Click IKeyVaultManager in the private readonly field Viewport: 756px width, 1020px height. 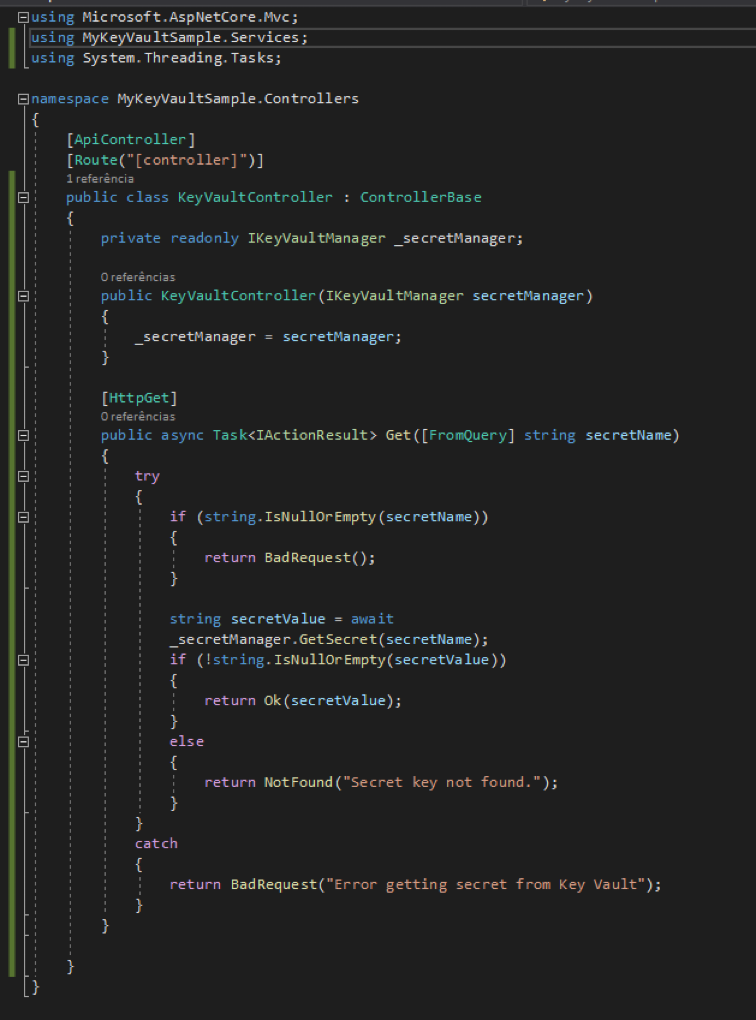click(x=316, y=239)
